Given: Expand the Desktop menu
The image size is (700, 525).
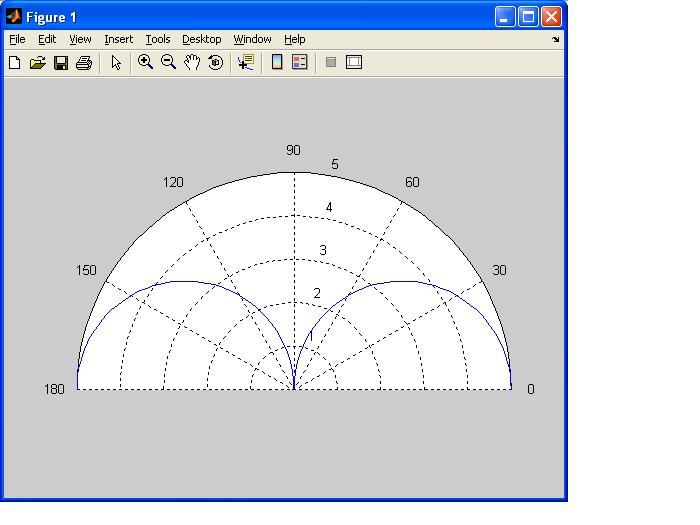Looking at the screenshot, I should [x=201, y=39].
